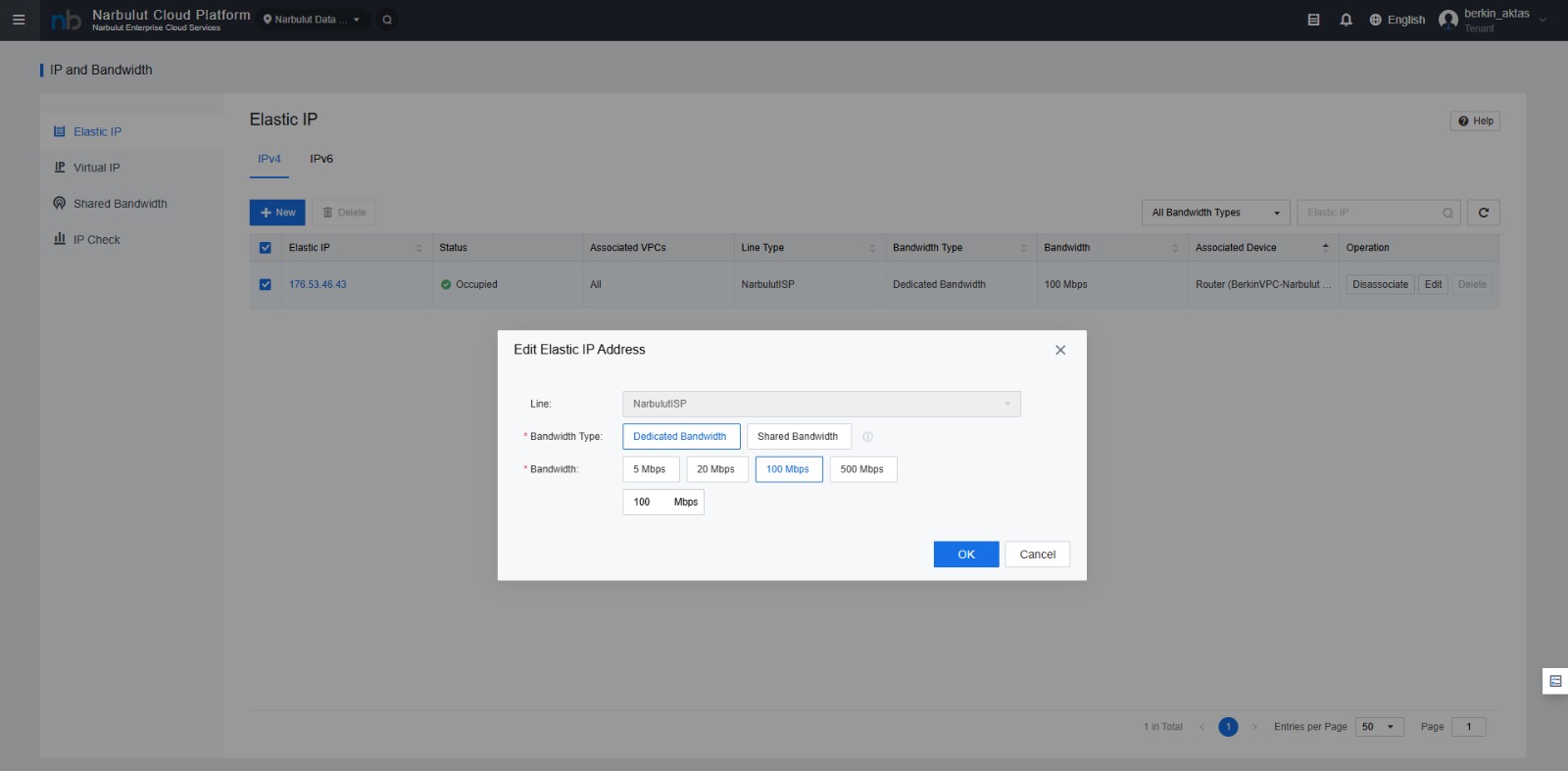The image size is (1568, 771).
Task: Select the Shared Bandwidth type option
Action: pos(798,437)
